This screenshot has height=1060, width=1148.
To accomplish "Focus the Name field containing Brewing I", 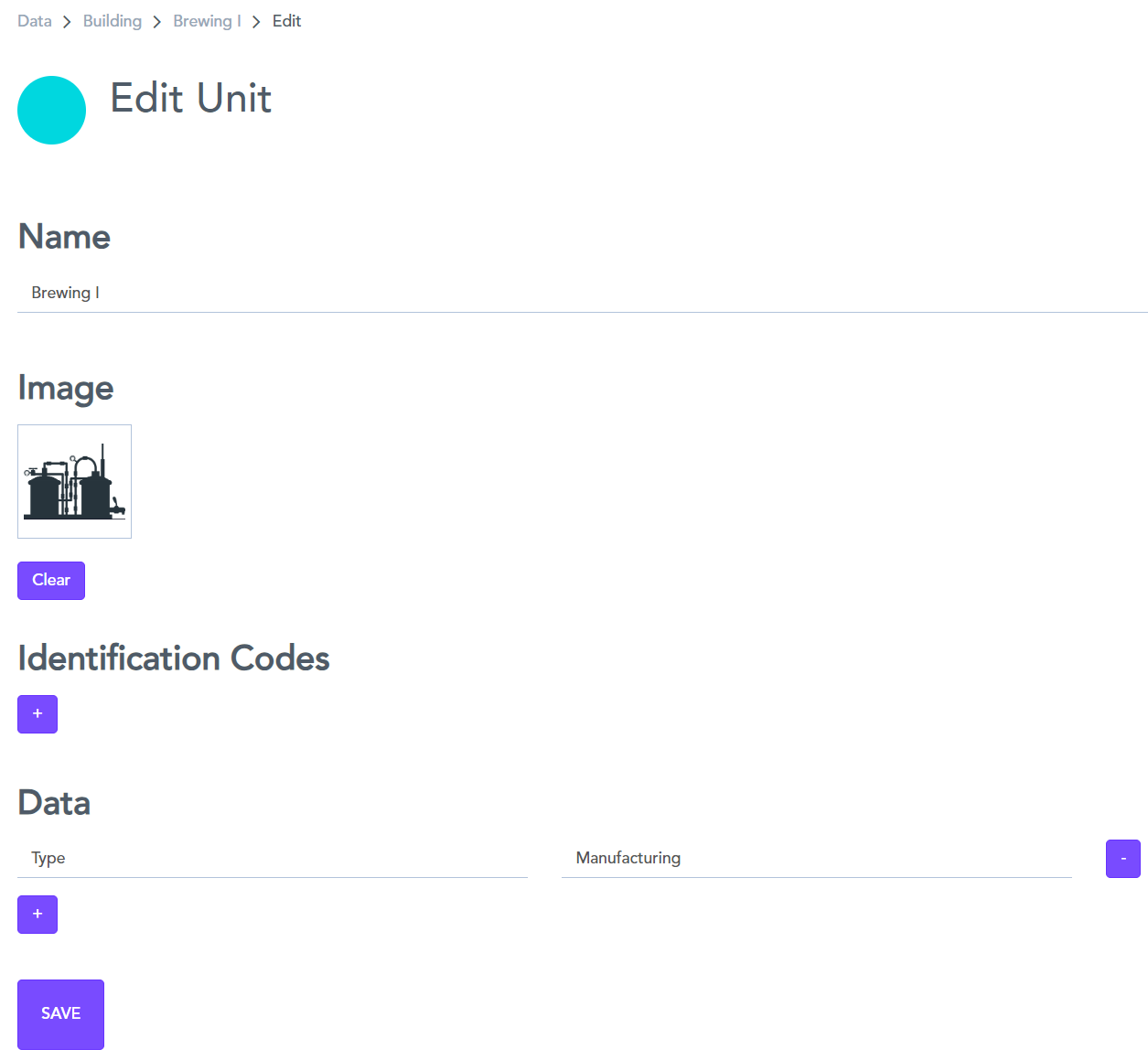I will tap(582, 294).
